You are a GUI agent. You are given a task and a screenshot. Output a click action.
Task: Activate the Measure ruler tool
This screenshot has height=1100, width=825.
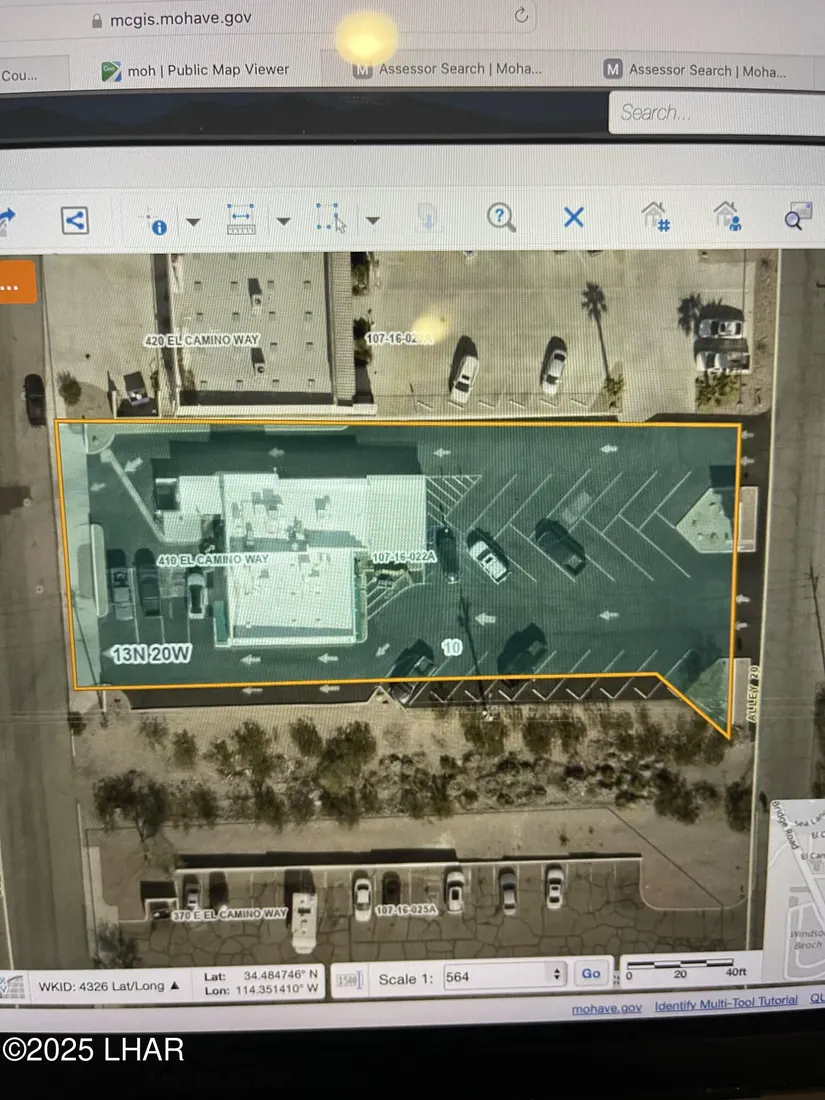[x=241, y=219]
